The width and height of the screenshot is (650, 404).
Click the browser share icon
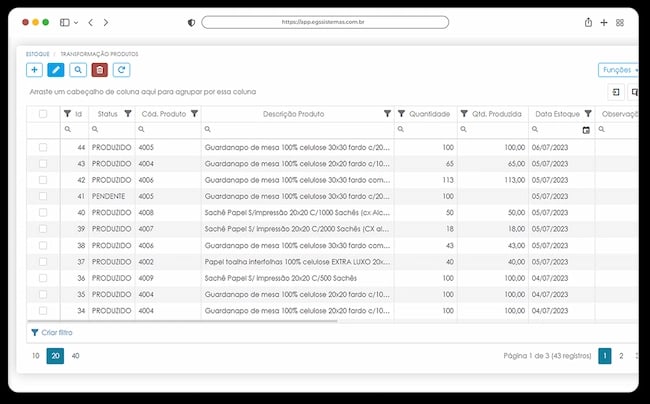coord(588,22)
